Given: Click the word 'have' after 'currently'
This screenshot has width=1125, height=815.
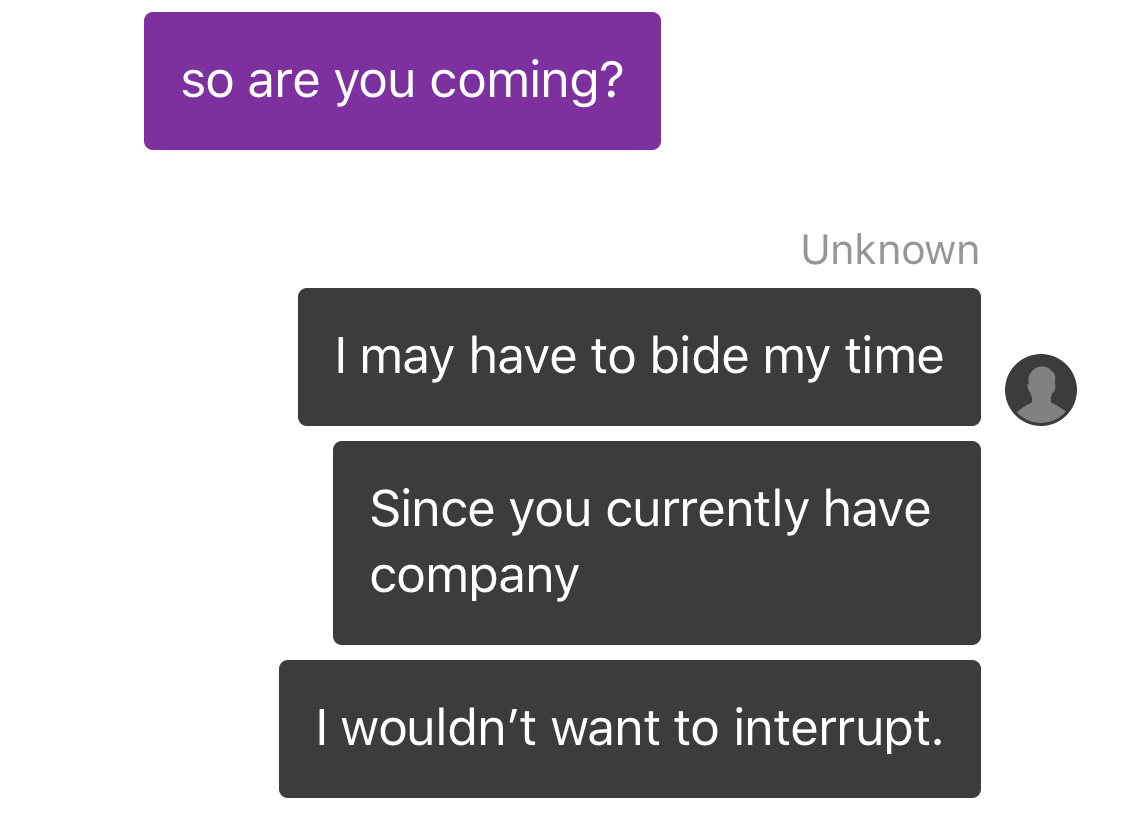Looking at the screenshot, I should pyautogui.click(x=876, y=509).
